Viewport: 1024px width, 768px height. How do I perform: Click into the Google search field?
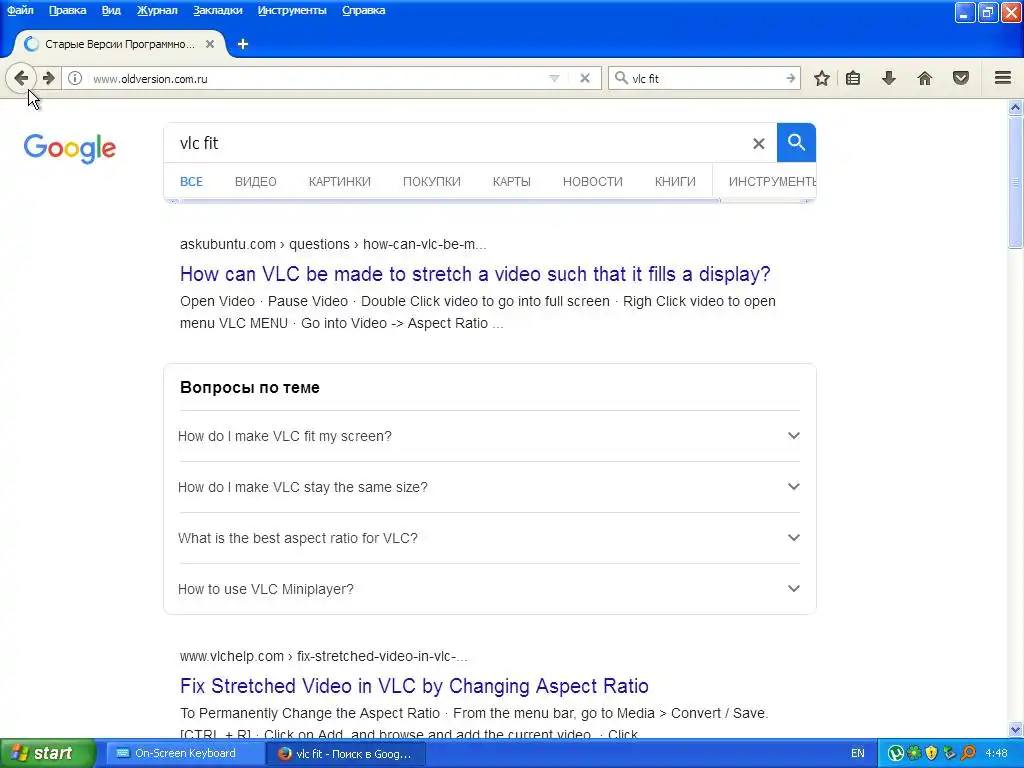(457, 143)
